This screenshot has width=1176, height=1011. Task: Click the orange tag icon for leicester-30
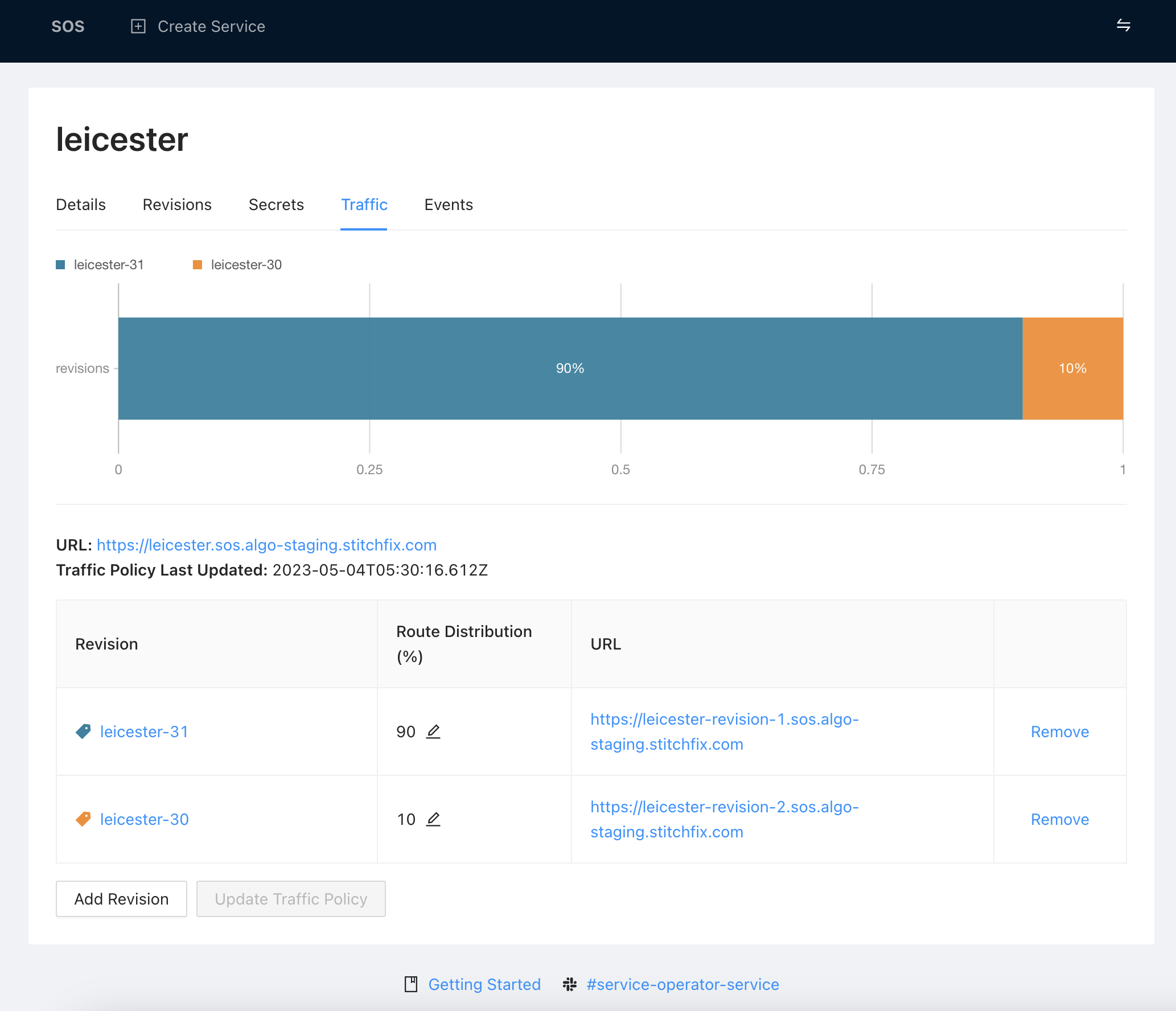83,819
